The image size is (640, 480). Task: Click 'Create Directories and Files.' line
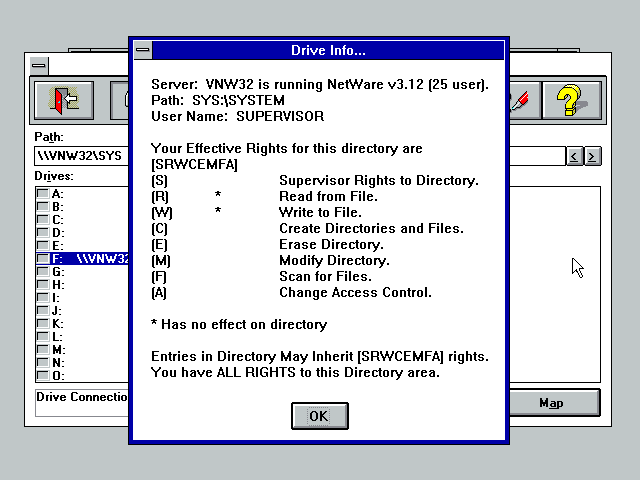tap(371, 229)
